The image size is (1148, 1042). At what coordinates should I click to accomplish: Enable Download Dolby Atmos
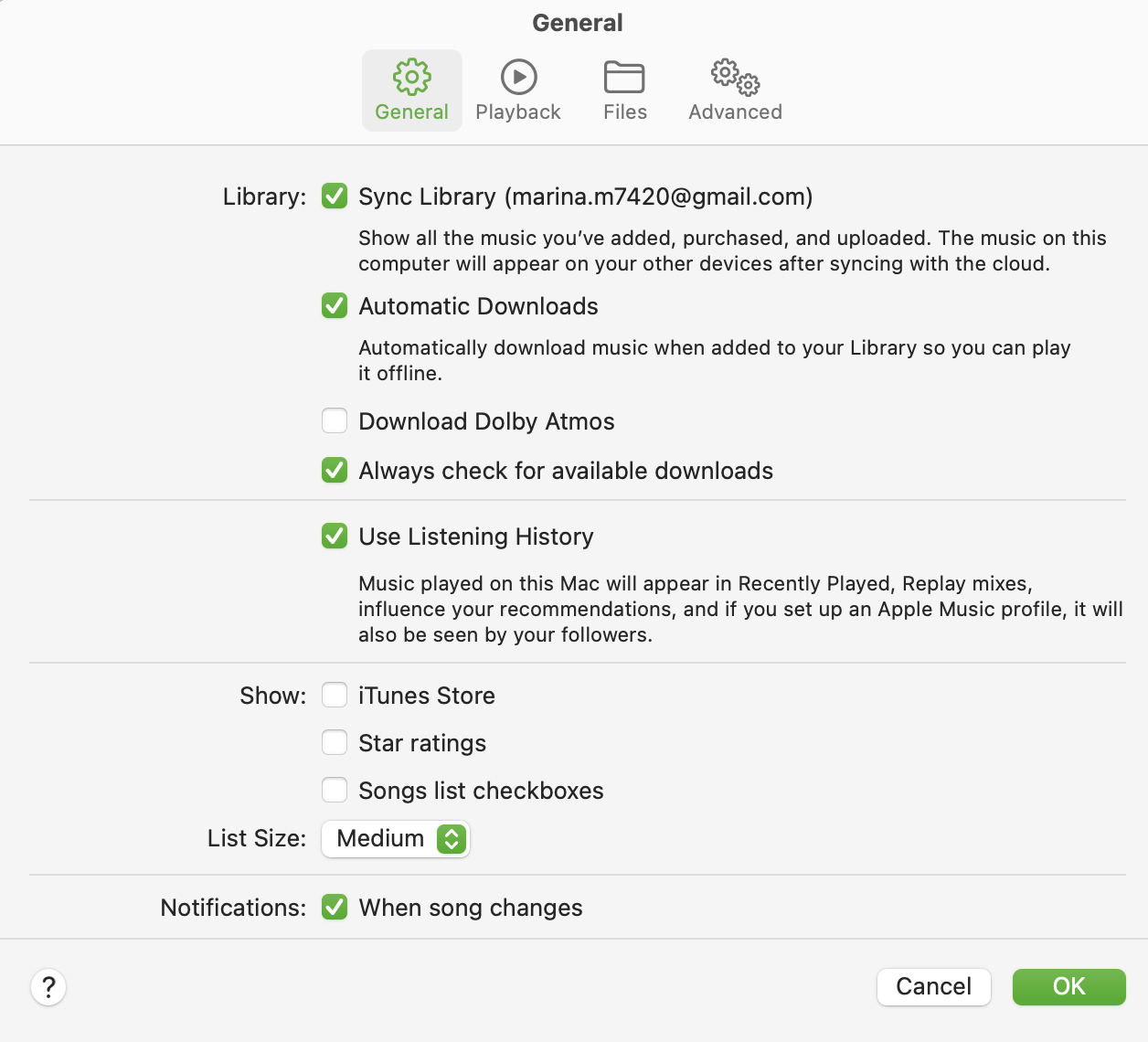point(335,420)
